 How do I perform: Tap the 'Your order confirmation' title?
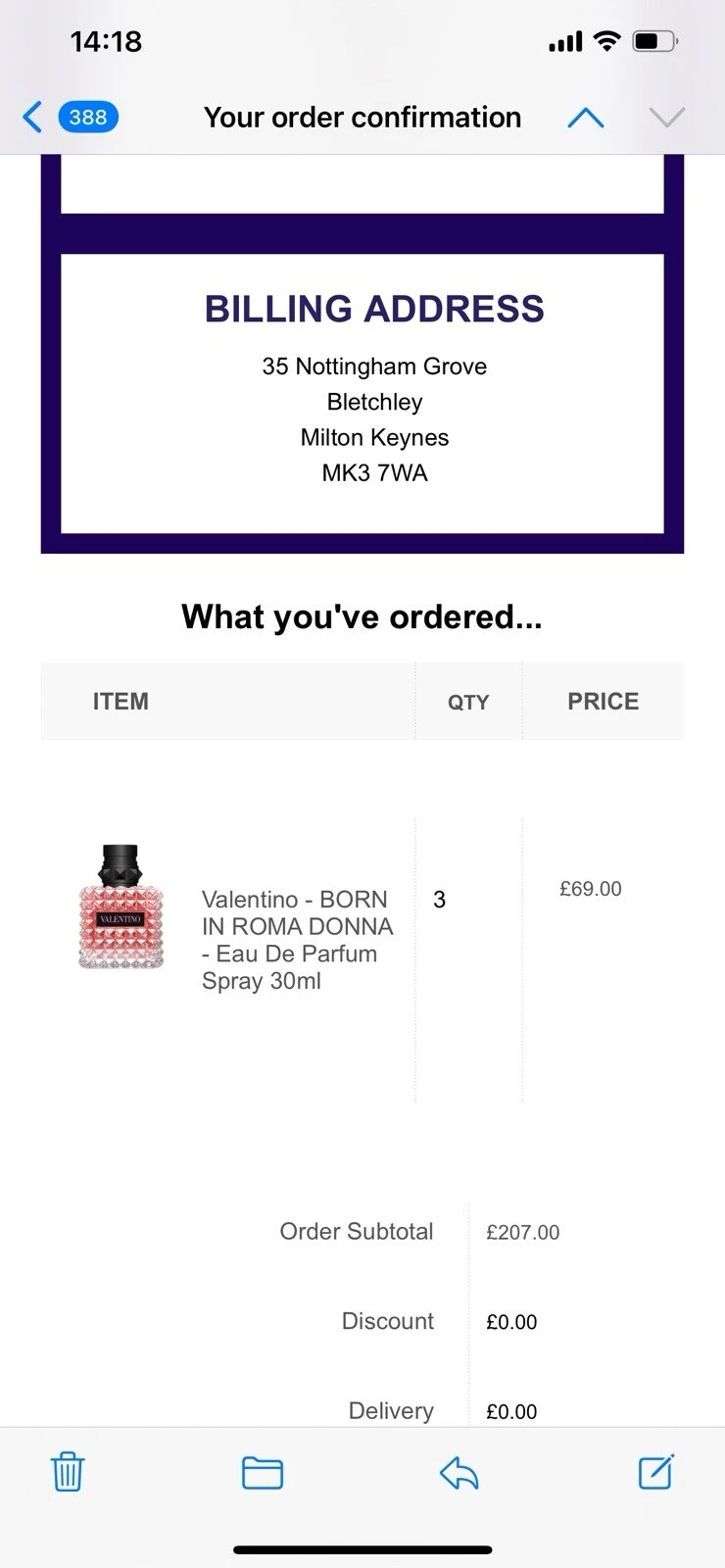[x=362, y=118]
